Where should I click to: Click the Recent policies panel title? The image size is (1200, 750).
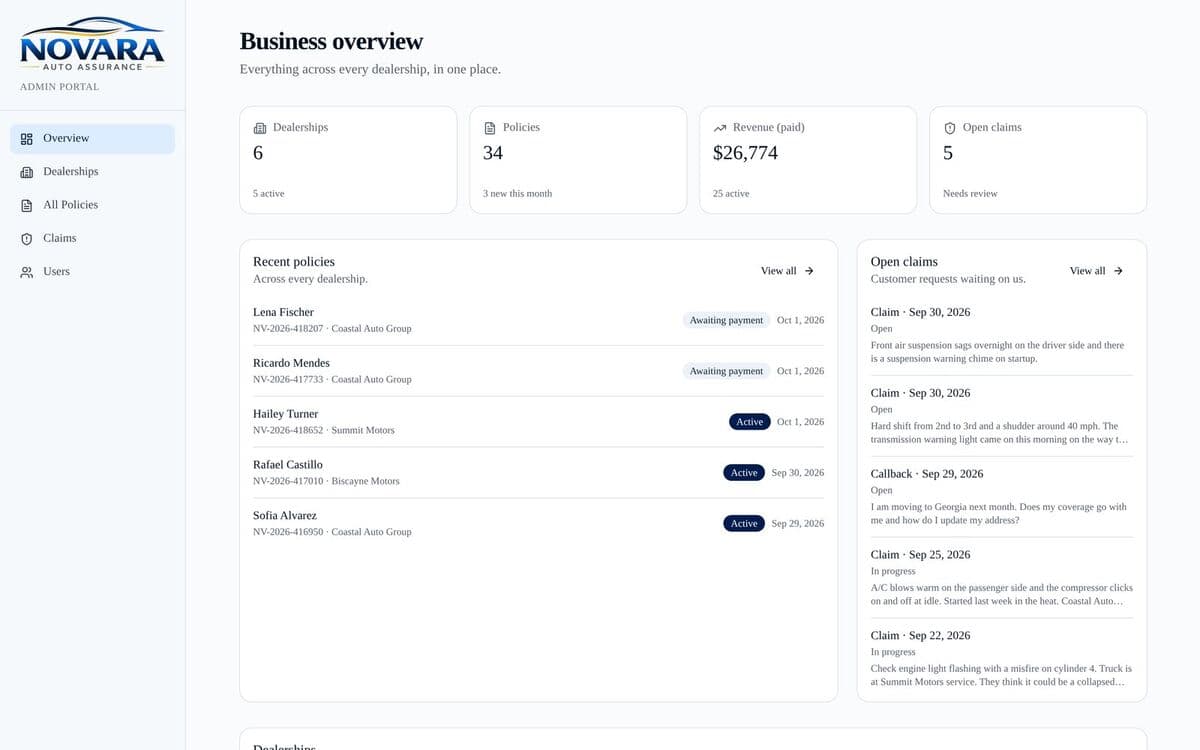(294, 262)
